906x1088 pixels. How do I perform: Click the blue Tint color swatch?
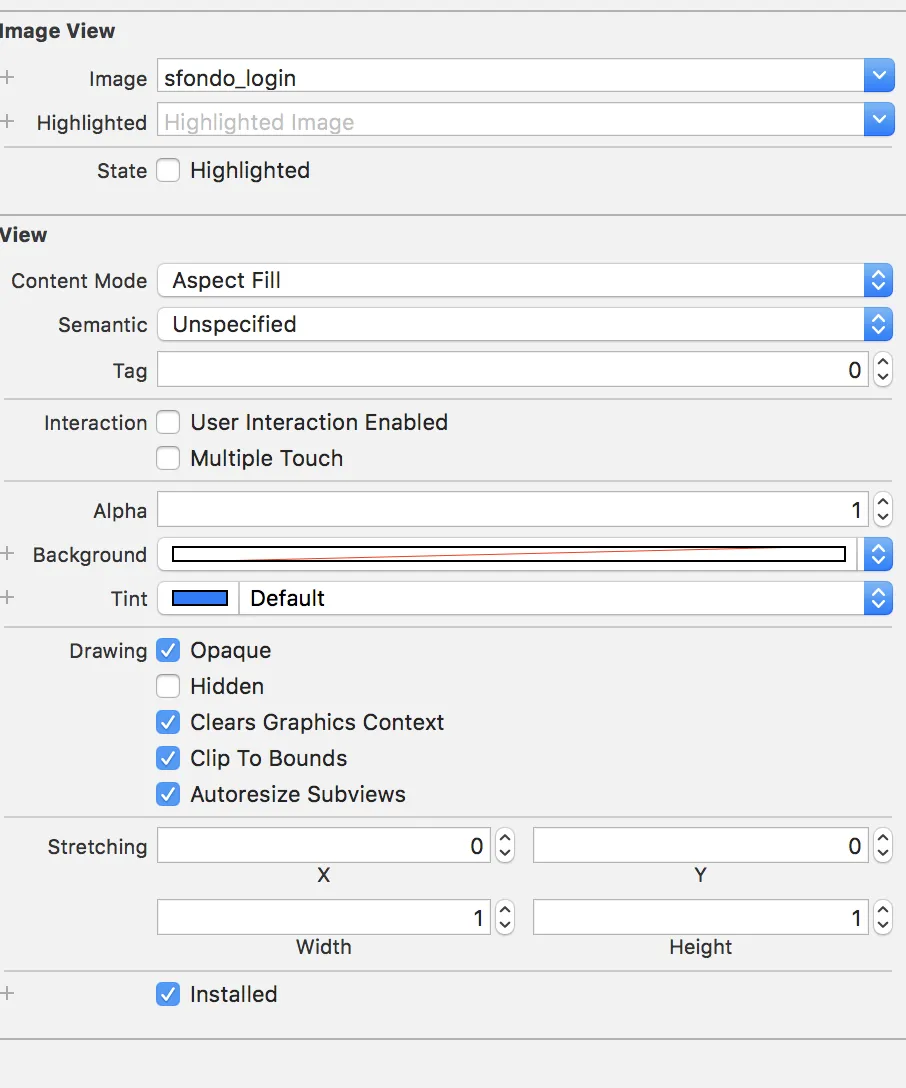[x=199, y=598]
